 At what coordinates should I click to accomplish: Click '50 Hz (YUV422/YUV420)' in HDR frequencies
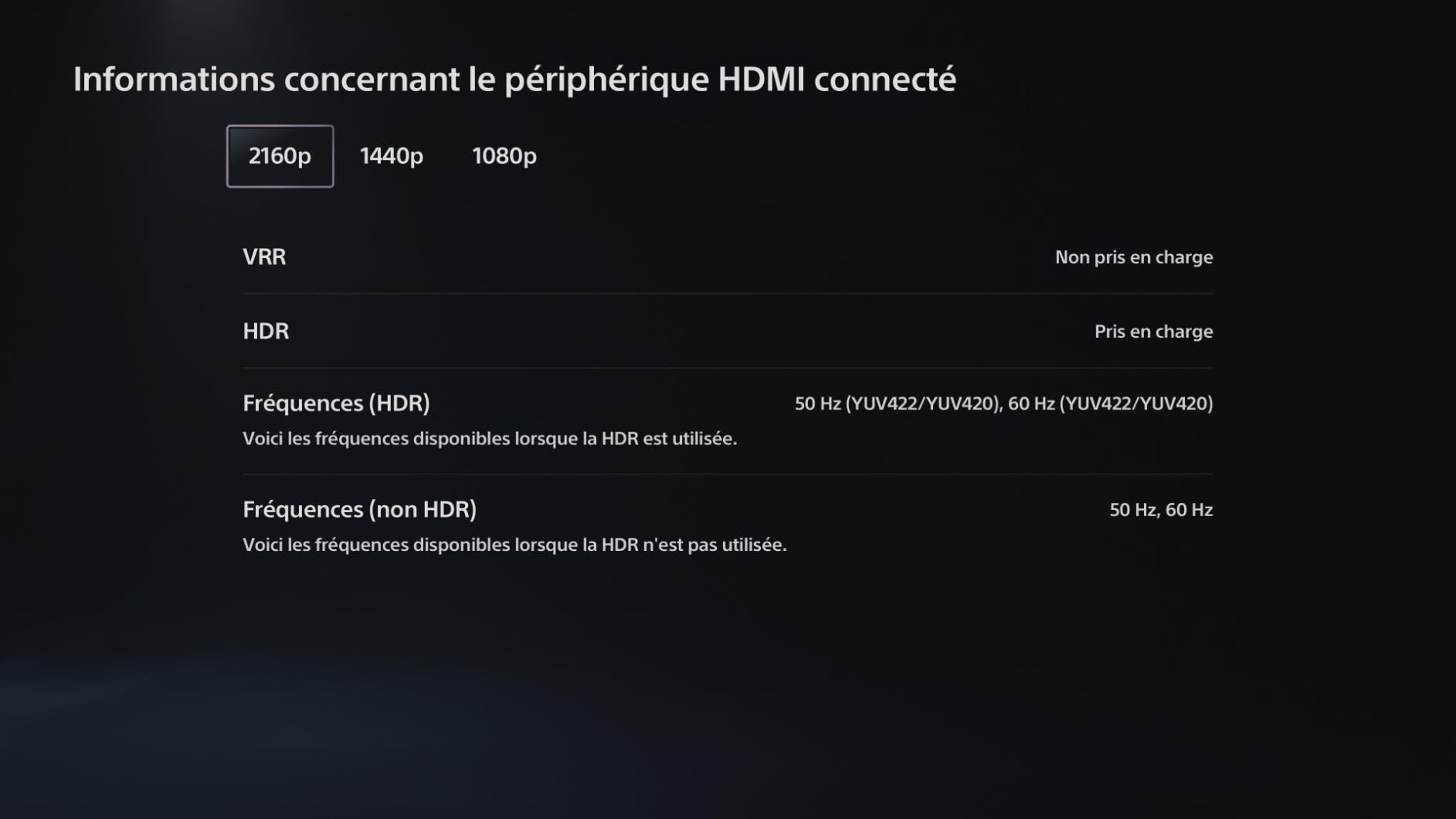898,403
